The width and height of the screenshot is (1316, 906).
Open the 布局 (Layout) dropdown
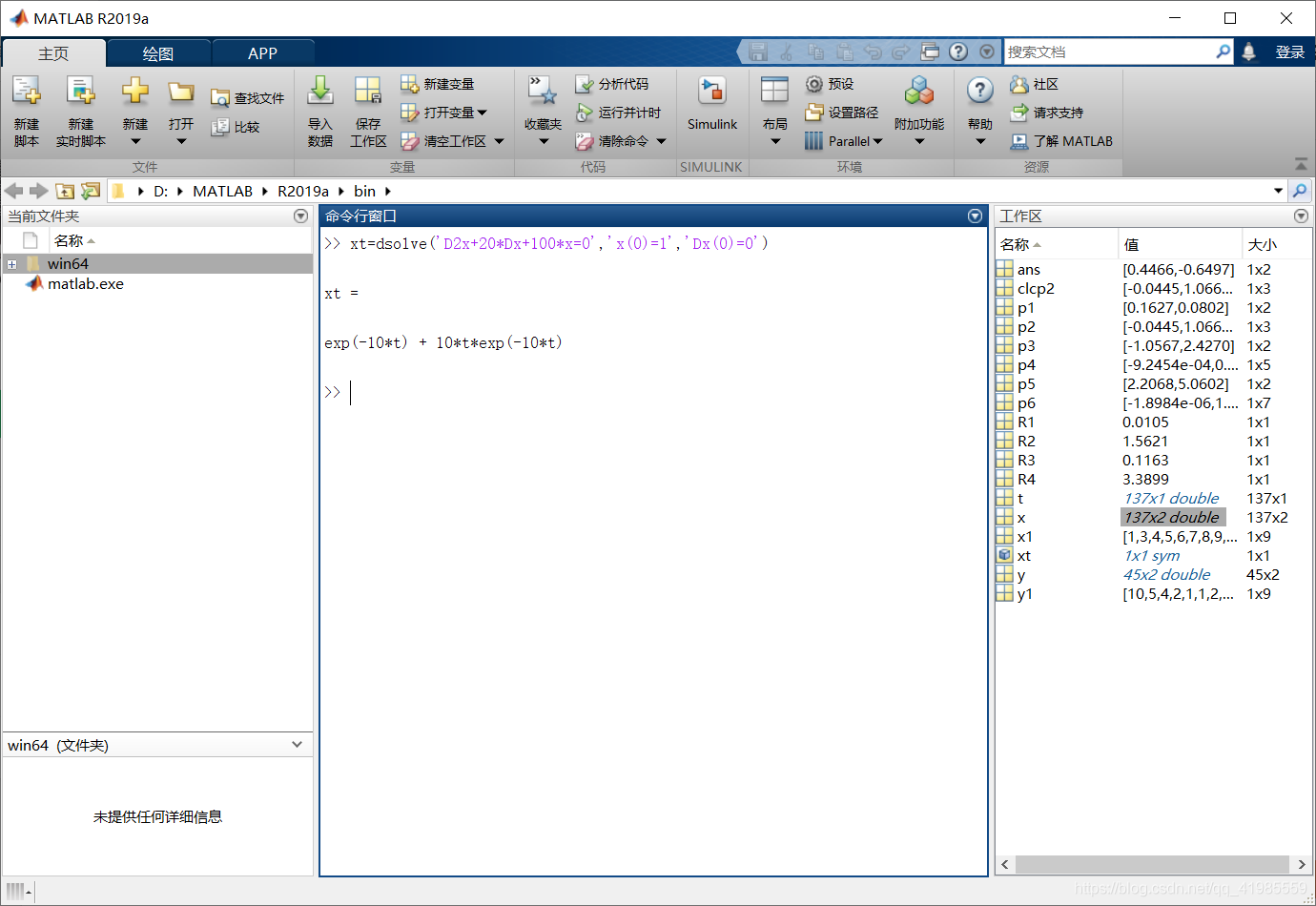click(775, 141)
